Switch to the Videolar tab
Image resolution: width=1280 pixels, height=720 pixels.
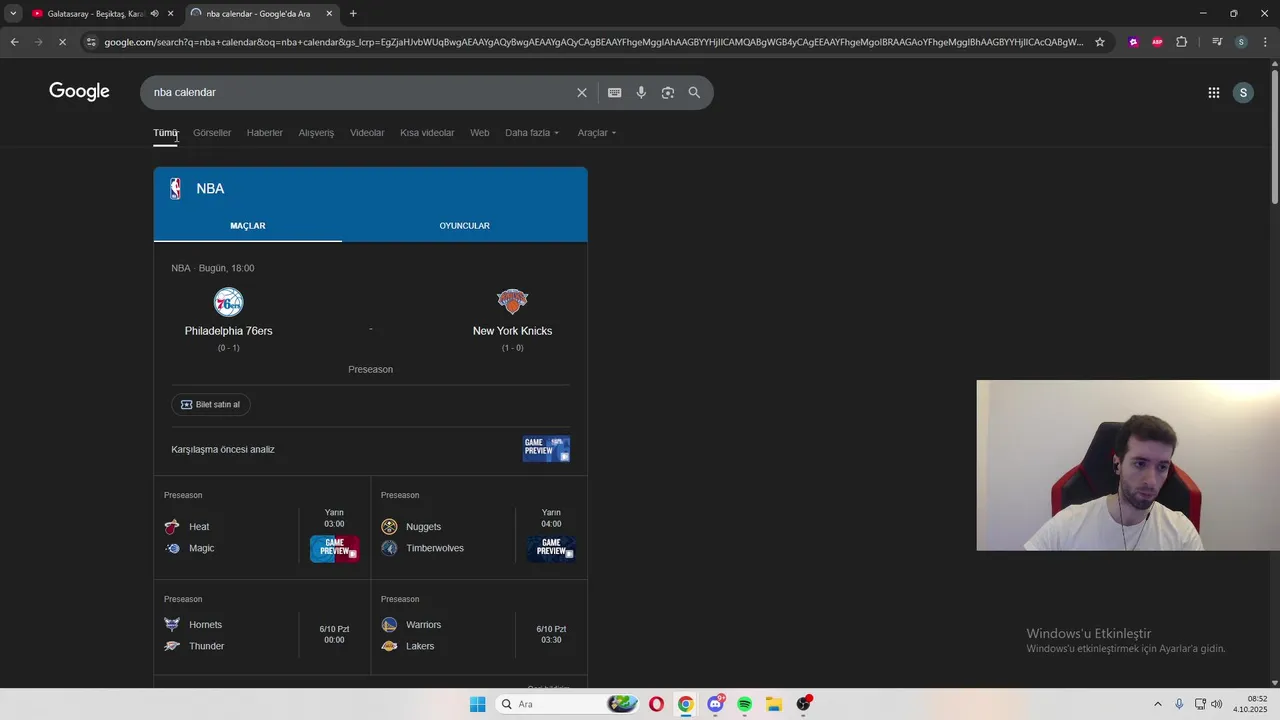(367, 133)
